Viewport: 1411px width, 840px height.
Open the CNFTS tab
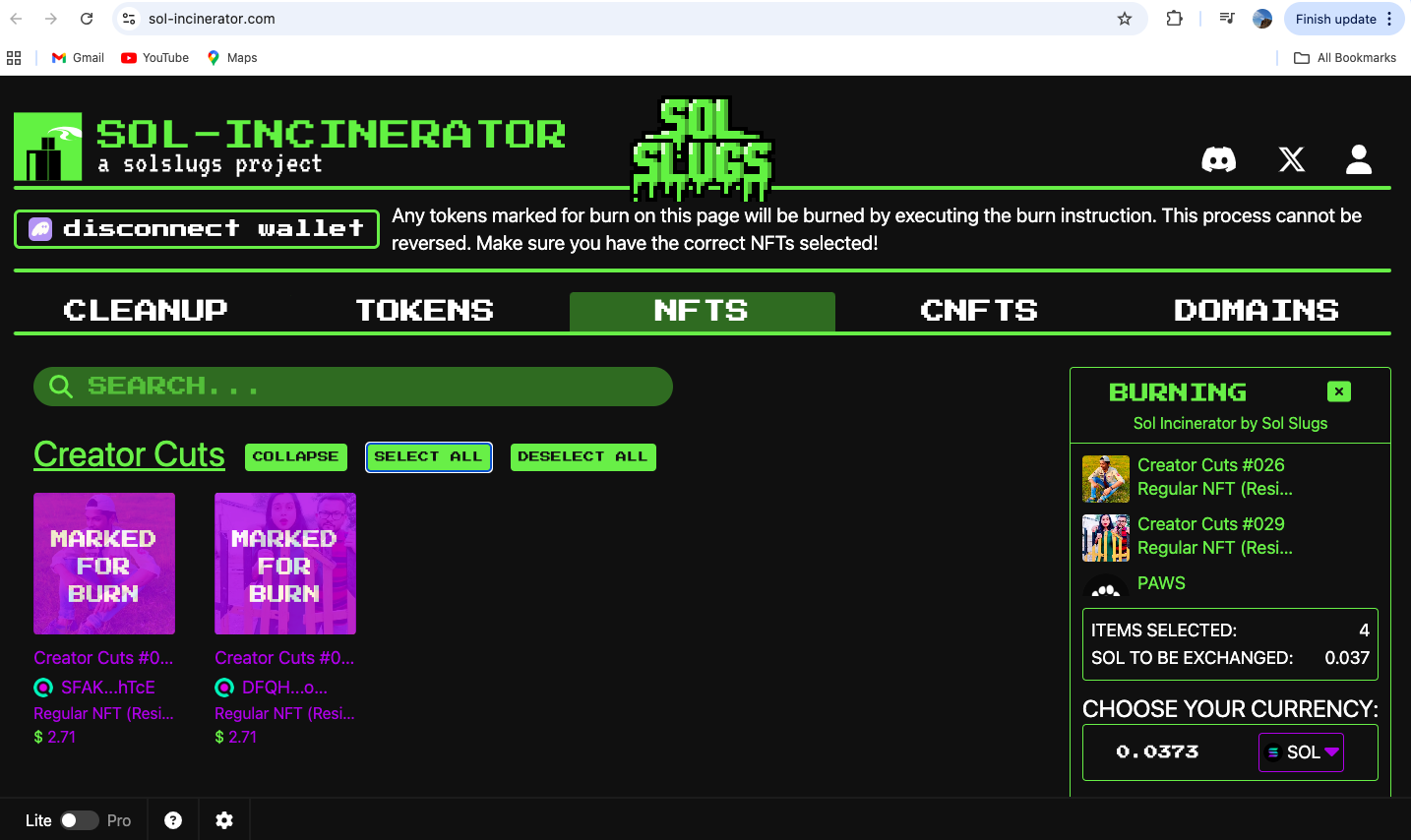click(x=979, y=310)
